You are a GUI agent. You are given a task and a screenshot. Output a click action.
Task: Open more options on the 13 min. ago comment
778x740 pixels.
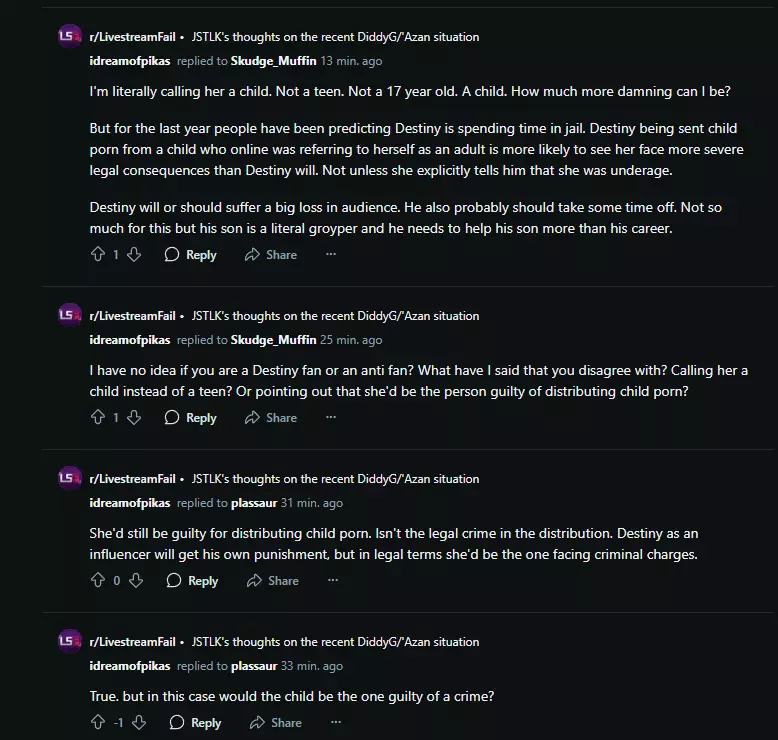(x=331, y=255)
